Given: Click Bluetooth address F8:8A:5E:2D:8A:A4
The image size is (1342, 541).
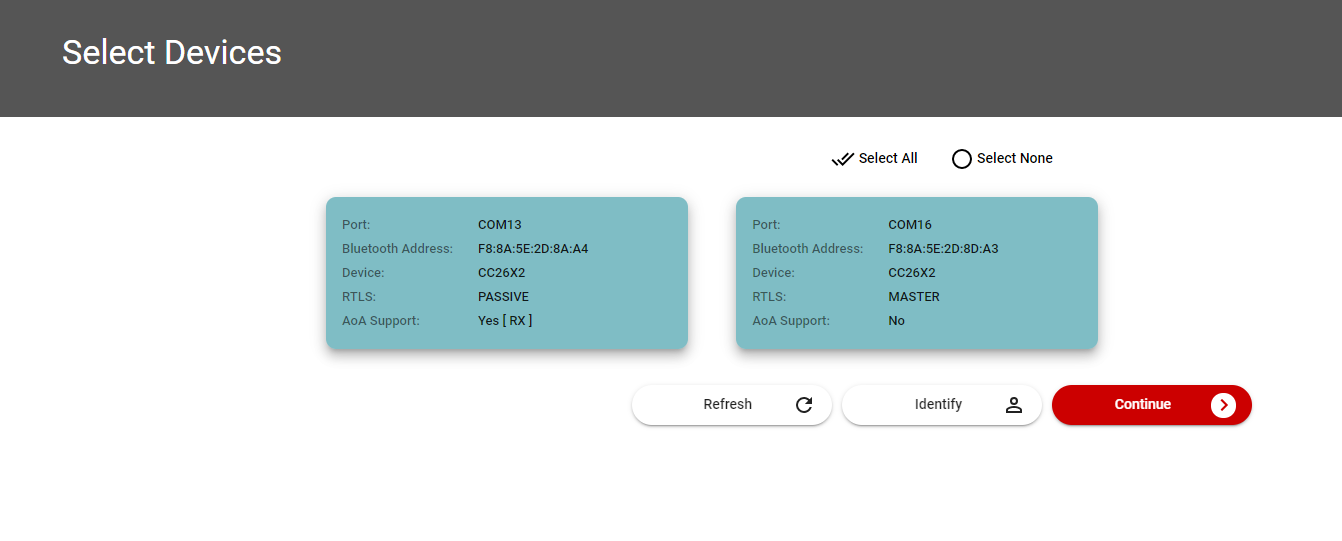Looking at the screenshot, I should (533, 249).
